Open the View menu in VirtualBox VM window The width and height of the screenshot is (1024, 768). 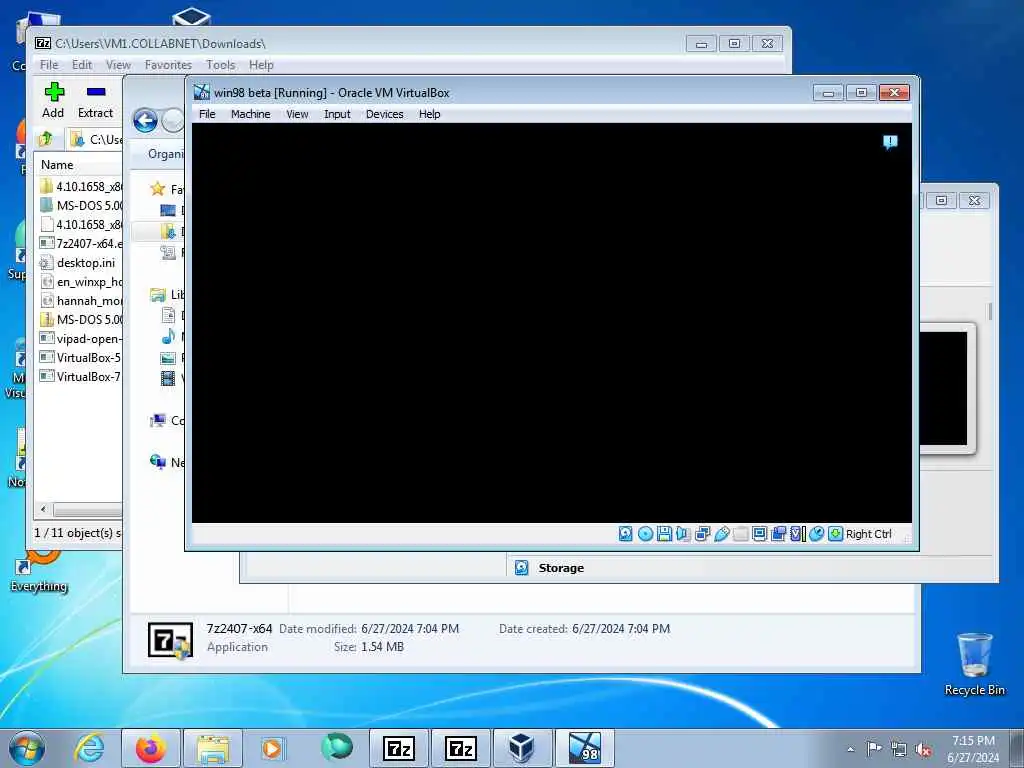click(x=297, y=114)
